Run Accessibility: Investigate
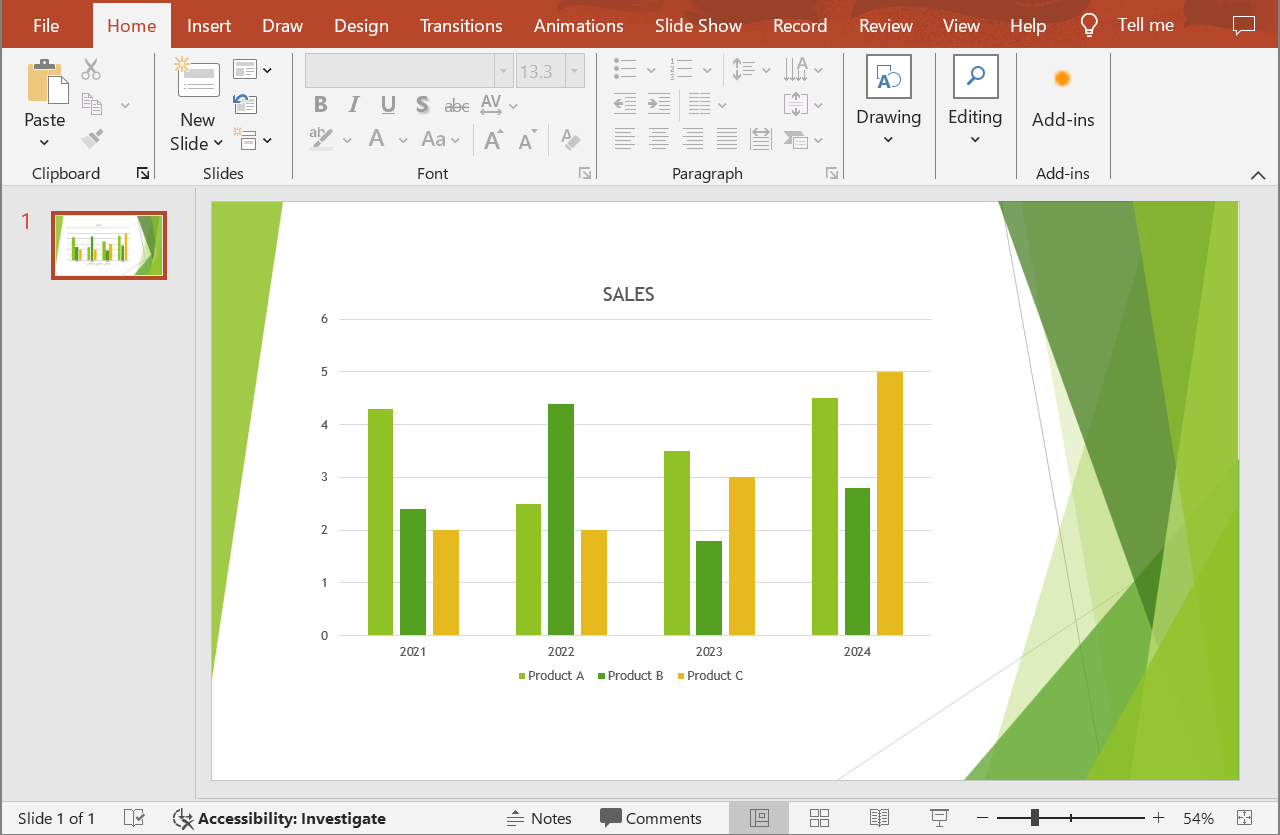The image size is (1280, 835). (x=280, y=818)
